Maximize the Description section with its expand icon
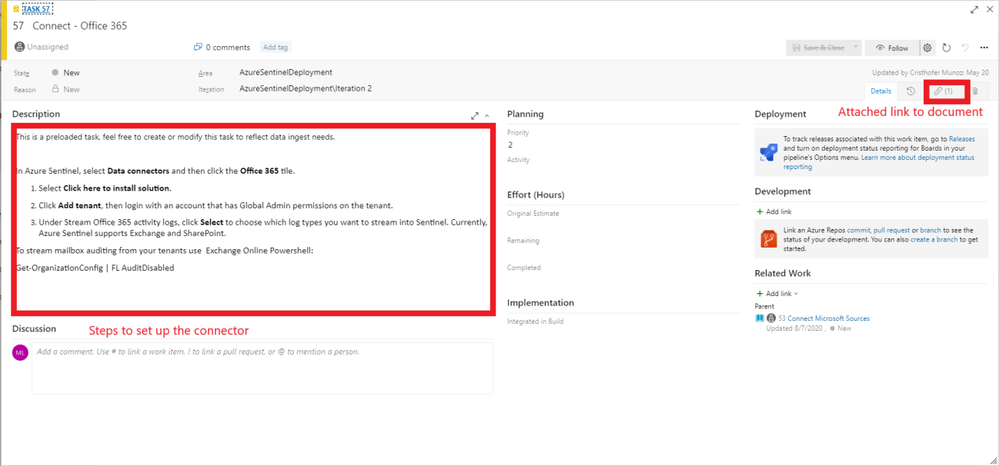The image size is (999, 466). [x=475, y=116]
